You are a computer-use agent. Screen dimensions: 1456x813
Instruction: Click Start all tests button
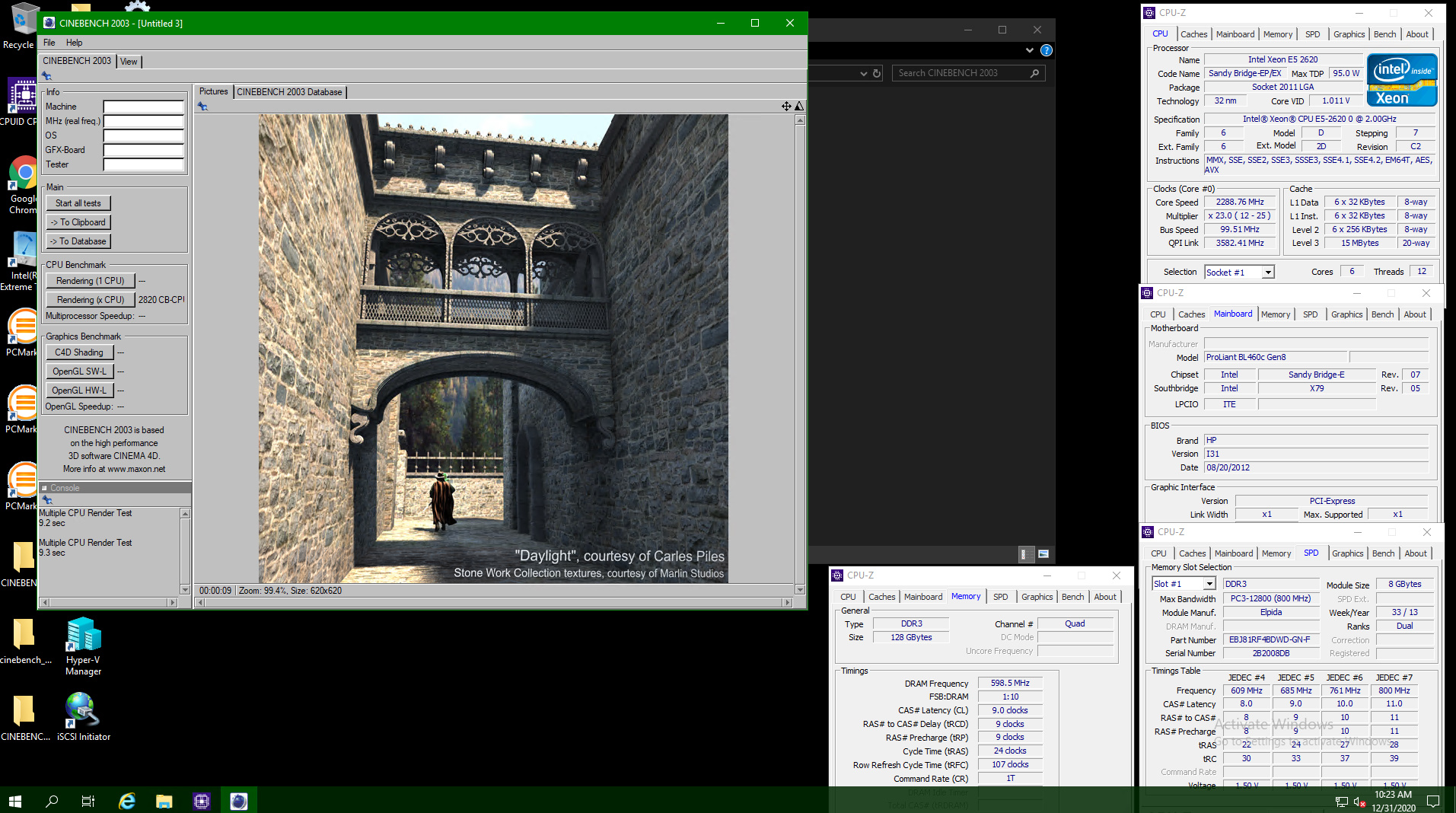(x=78, y=203)
